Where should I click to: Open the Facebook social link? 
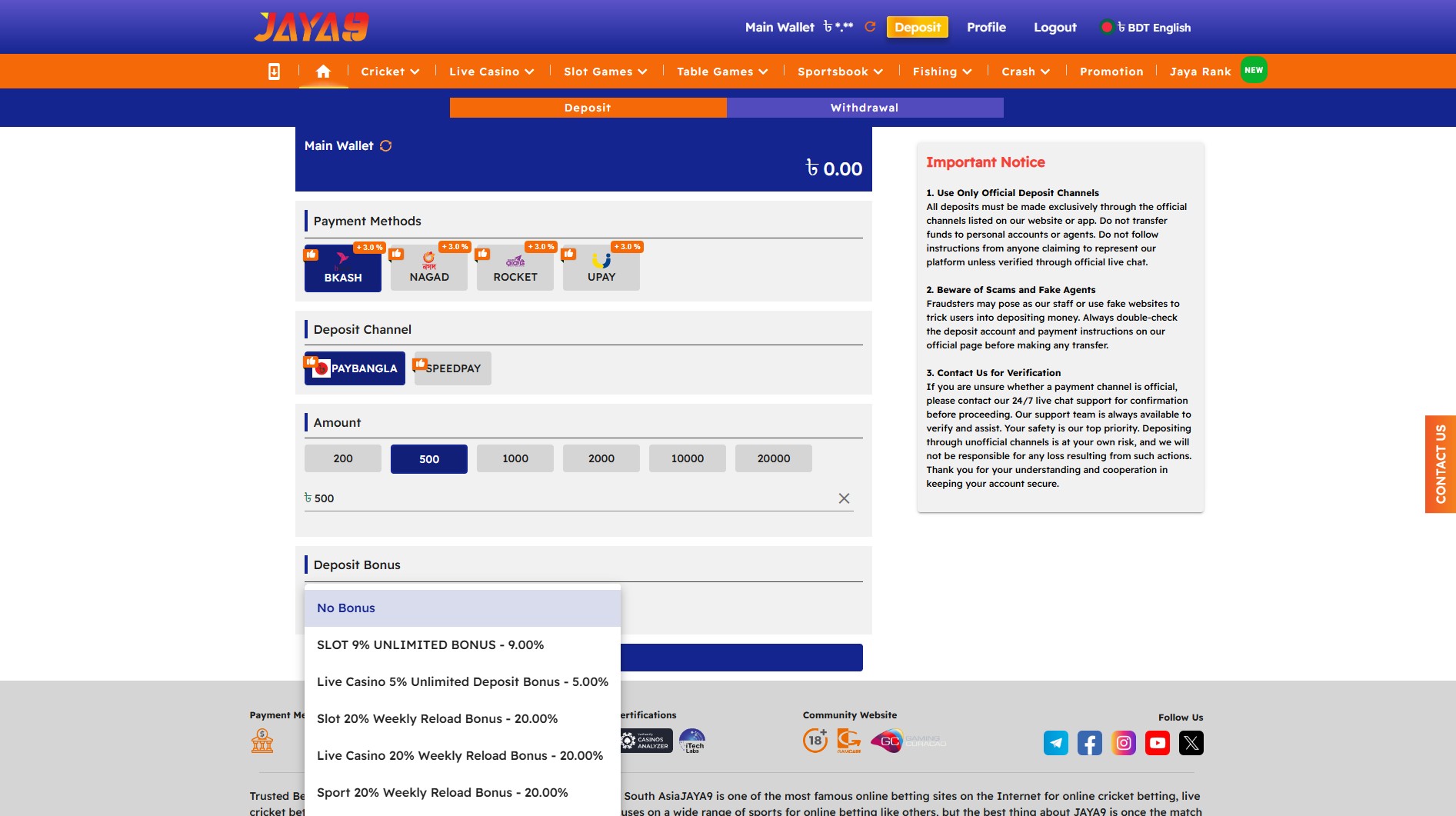(1090, 743)
